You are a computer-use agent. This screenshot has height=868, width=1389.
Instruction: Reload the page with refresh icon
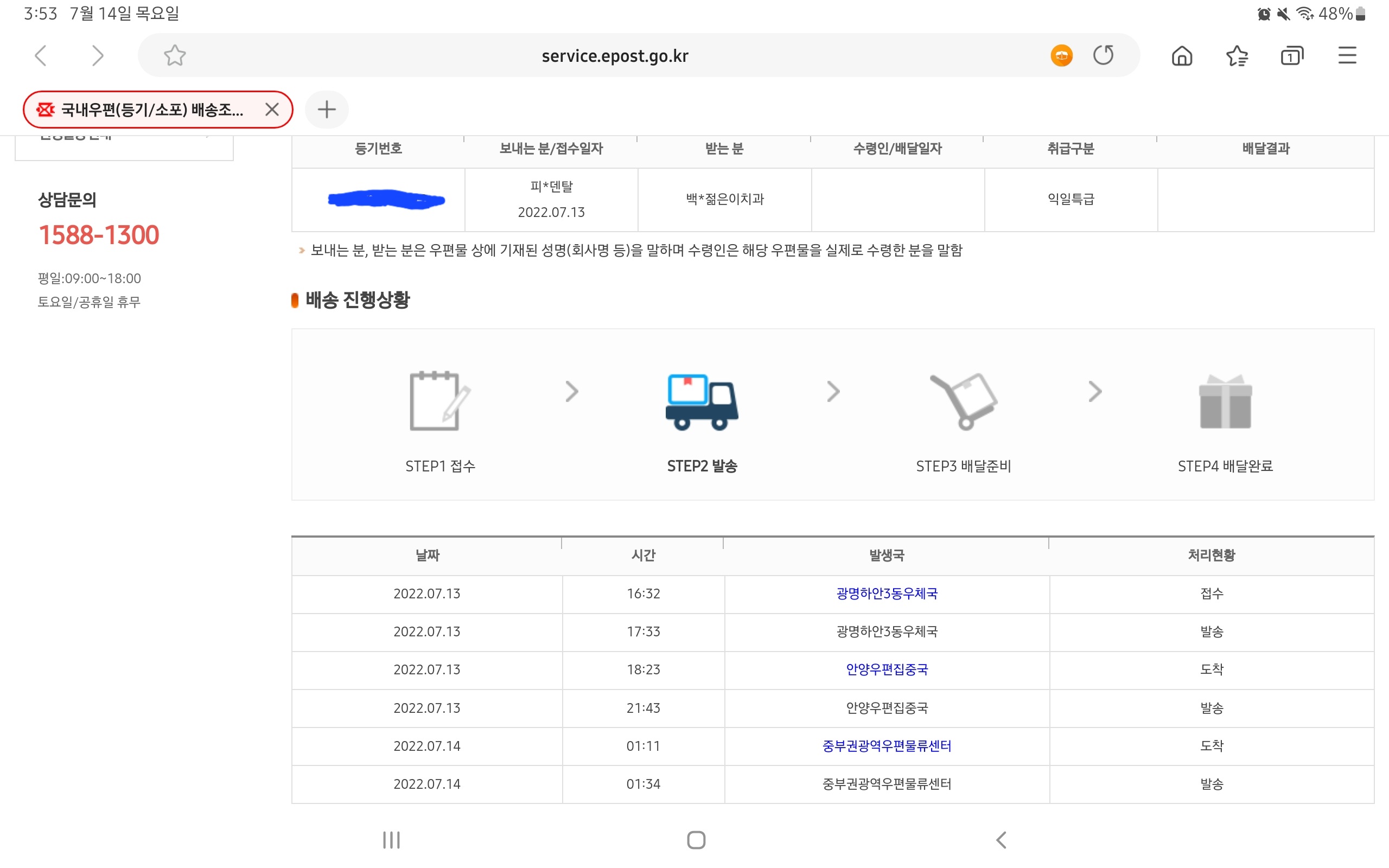pos(1103,56)
